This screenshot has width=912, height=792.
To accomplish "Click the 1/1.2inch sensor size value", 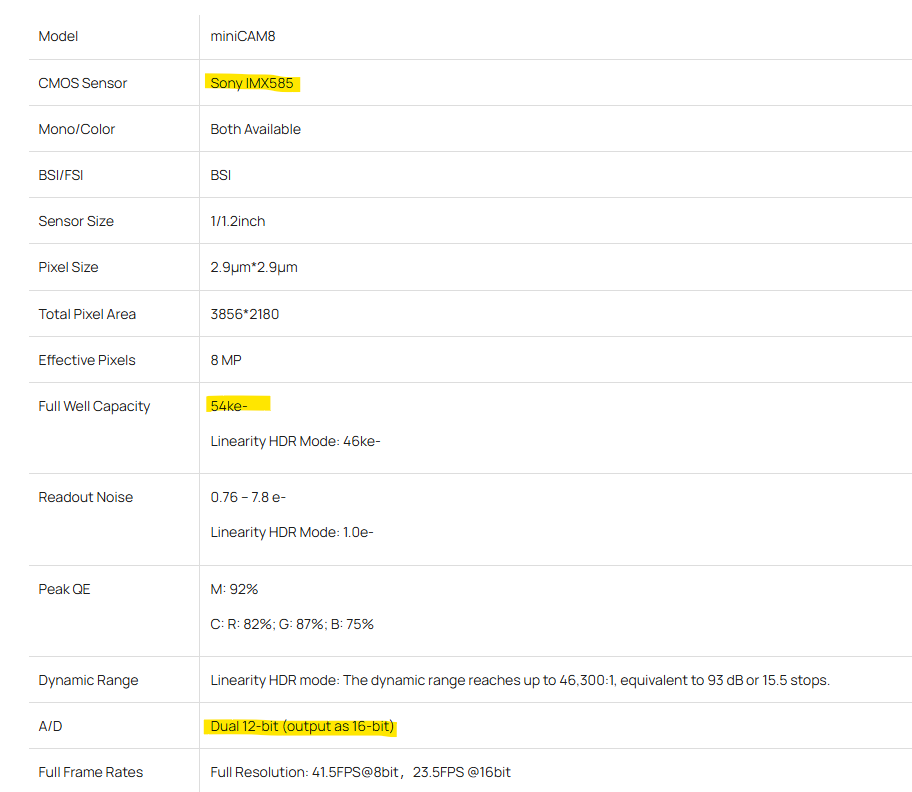I will (x=238, y=221).
